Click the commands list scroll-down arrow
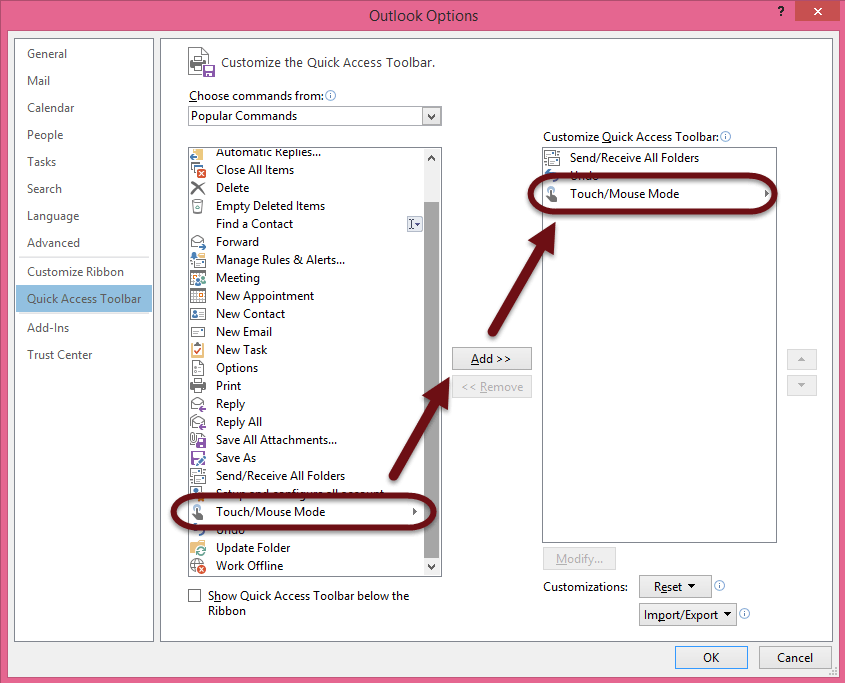 coord(431,566)
